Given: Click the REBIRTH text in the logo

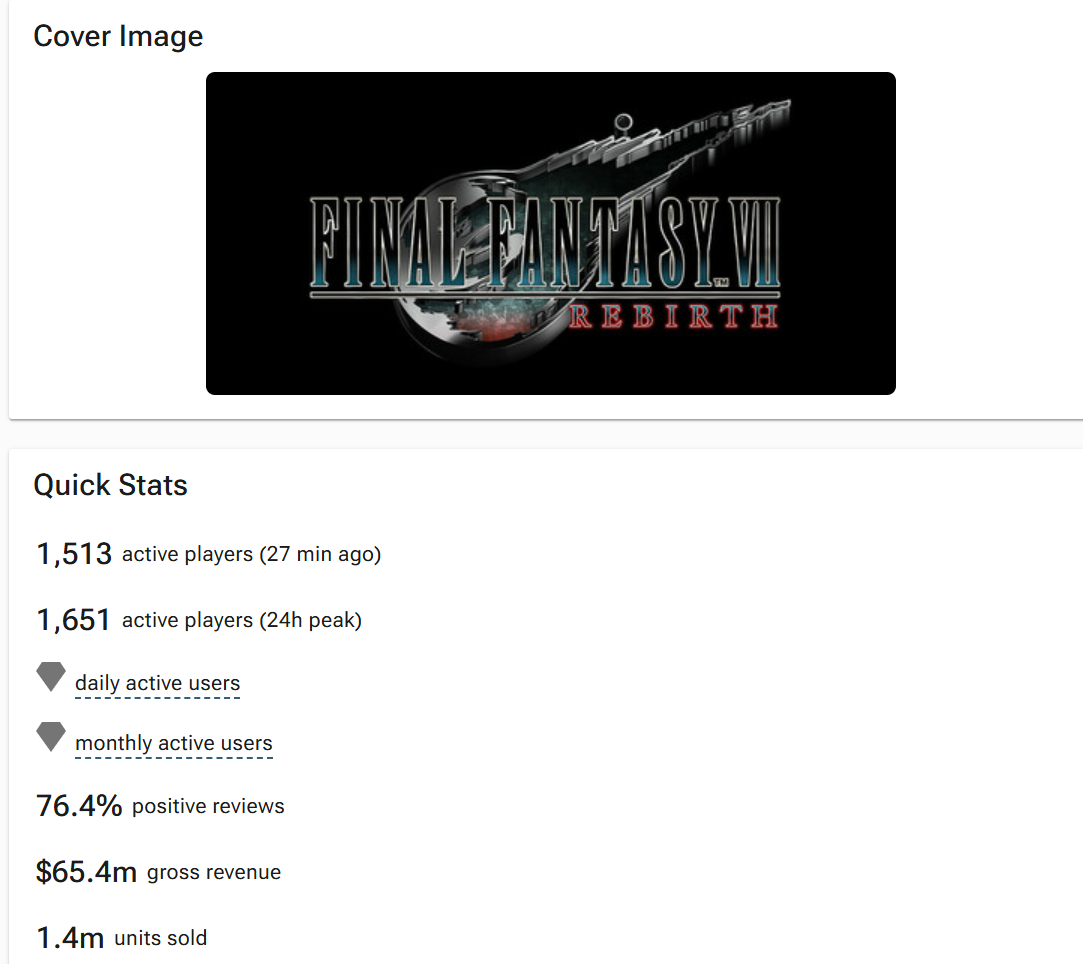Looking at the screenshot, I should 673,316.
